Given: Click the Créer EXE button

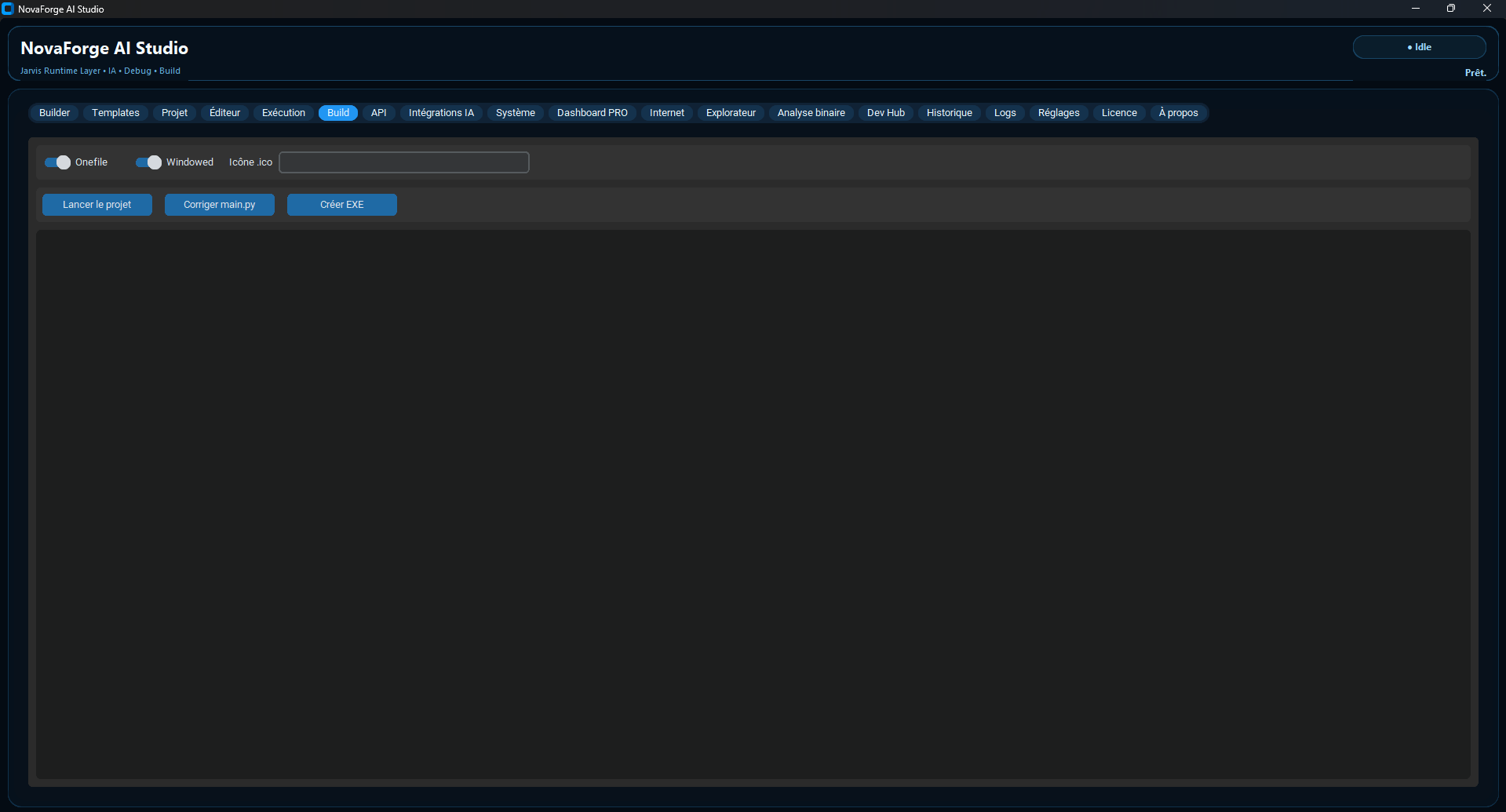Looking at the screenshot, I should [x=342, y=205].
